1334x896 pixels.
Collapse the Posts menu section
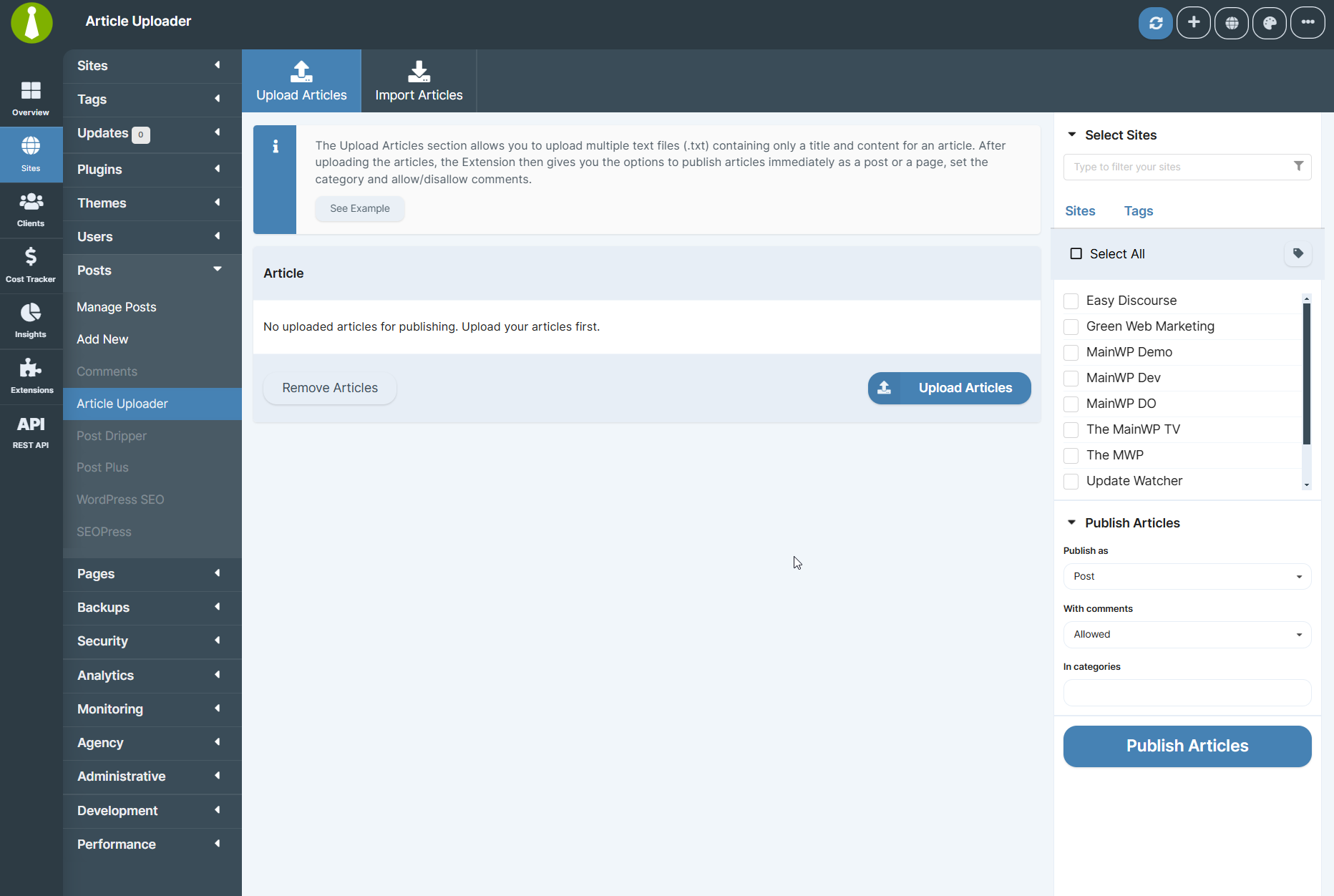click(151, 270)
